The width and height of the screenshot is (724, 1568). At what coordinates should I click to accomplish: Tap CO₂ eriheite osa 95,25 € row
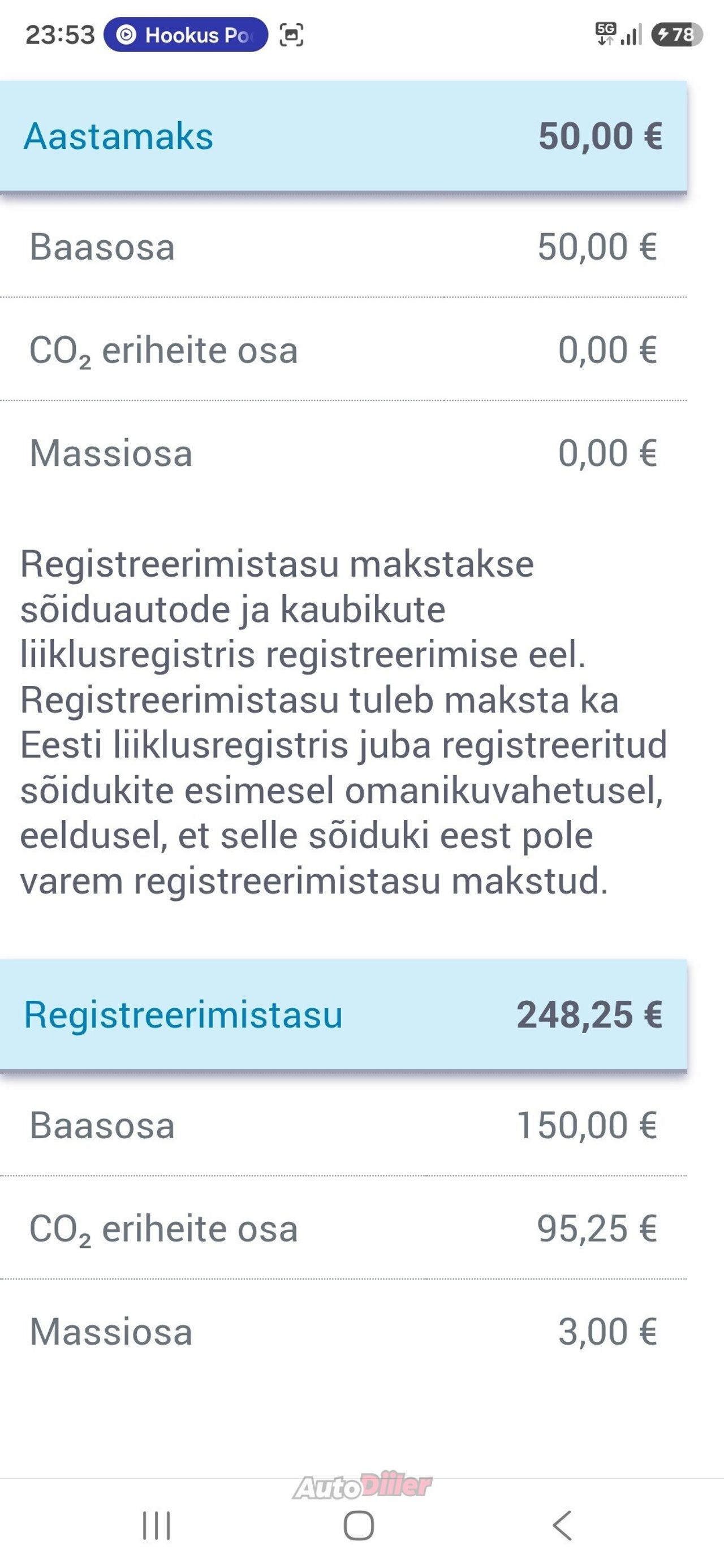point(343,1228)
